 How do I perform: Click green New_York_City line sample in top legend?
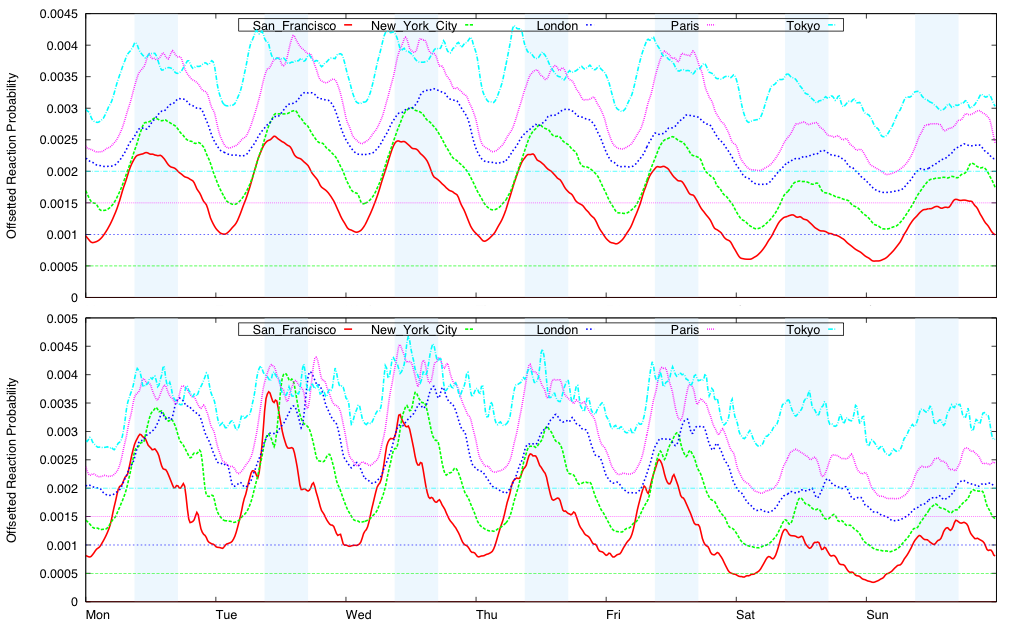[468, 26]
